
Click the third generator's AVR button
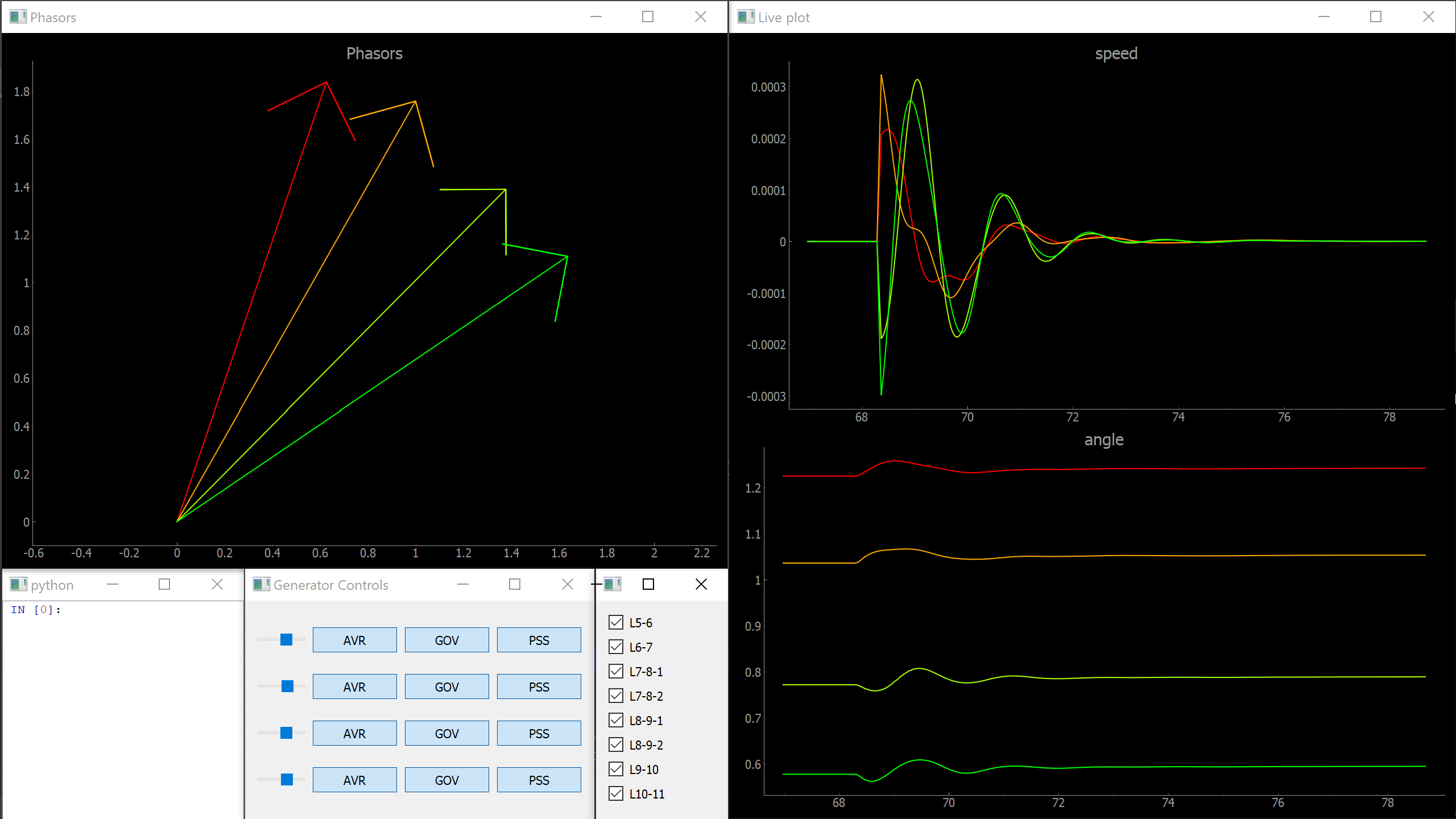point(354,733)
